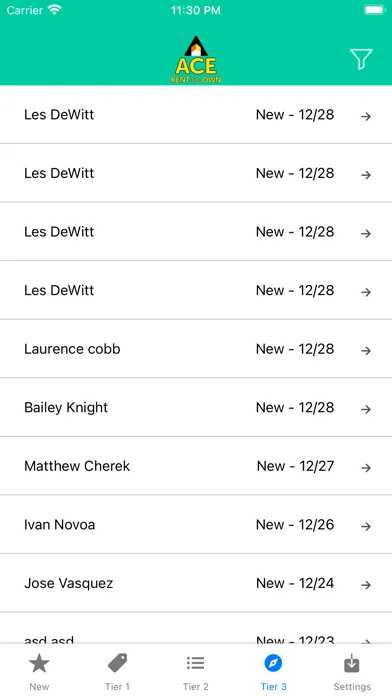Screen dimensions: 392x696
Task: Check the Wi-Fi status icon
Action: pos(55,10)
